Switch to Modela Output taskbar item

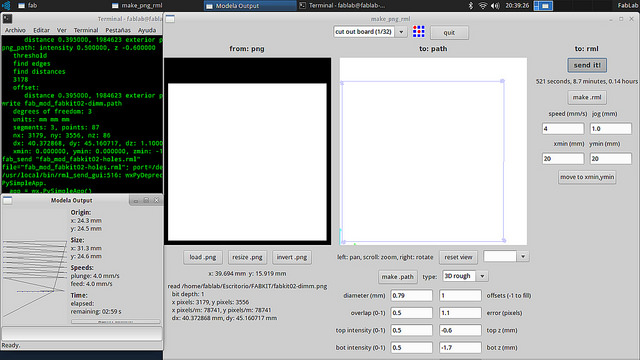click(250, 5)
